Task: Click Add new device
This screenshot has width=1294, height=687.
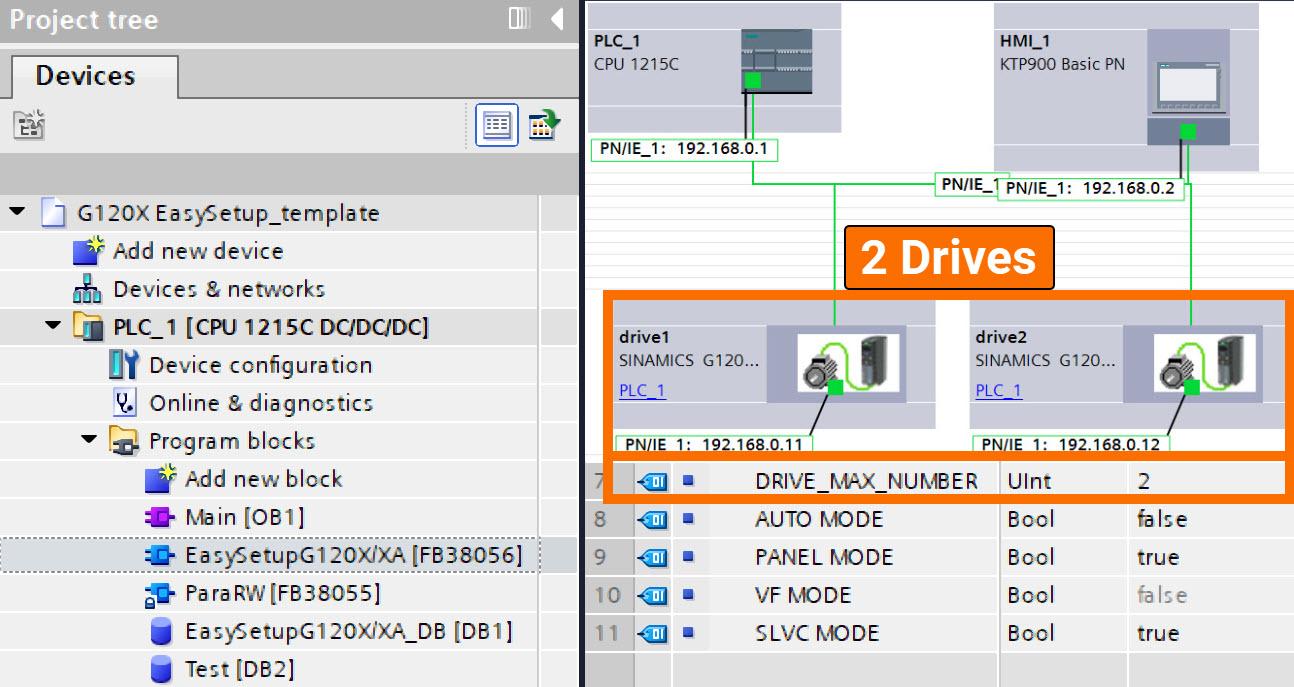Action: pos(198,251)
